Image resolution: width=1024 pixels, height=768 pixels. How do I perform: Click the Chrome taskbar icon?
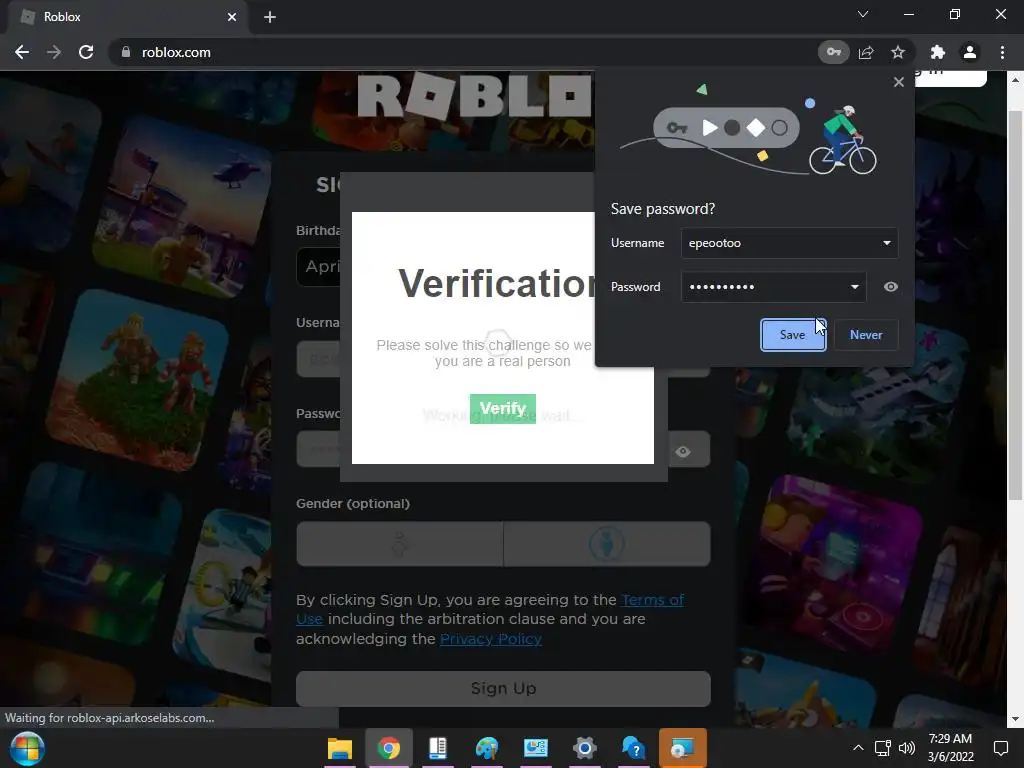click(x=389, y=748)
